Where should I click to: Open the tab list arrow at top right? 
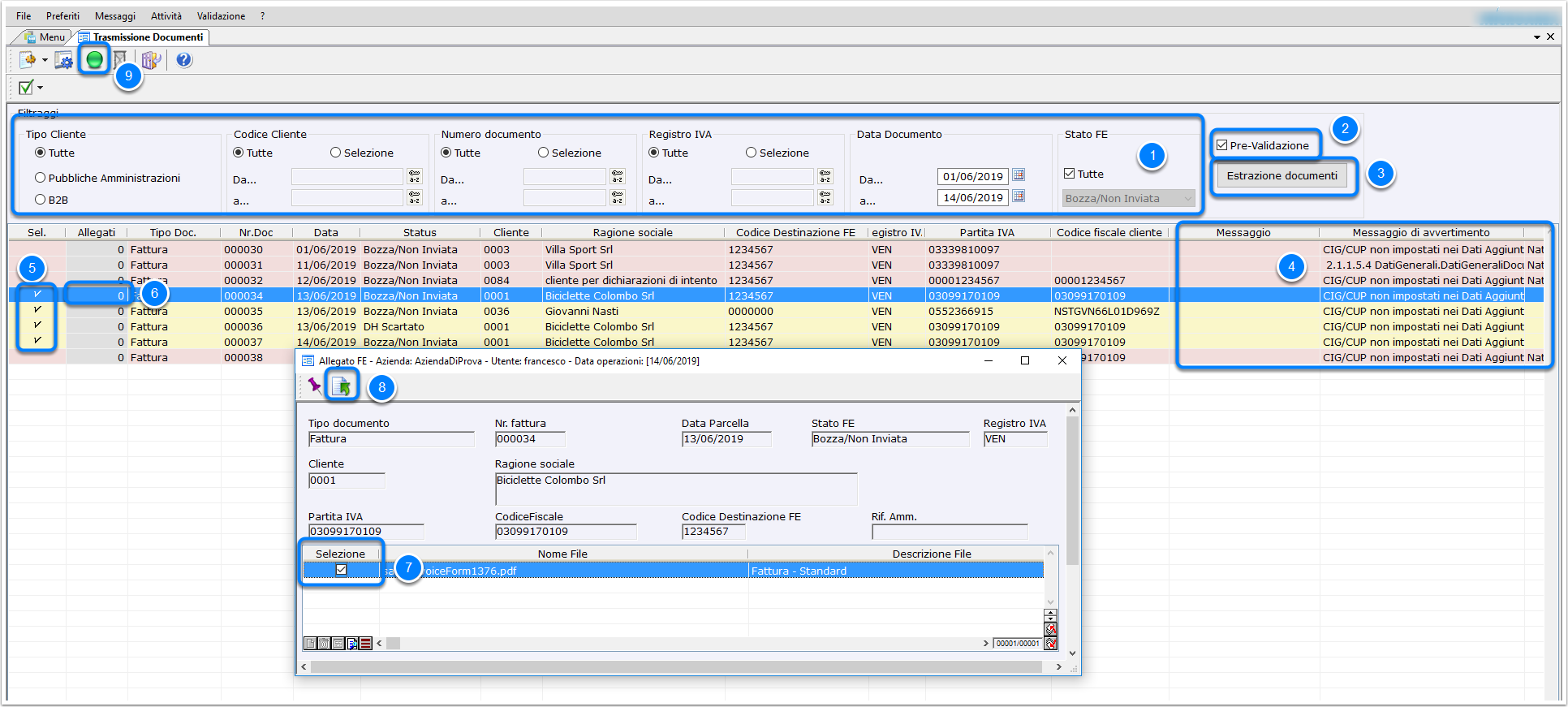pyautogui.click(x=1537, y=37)
